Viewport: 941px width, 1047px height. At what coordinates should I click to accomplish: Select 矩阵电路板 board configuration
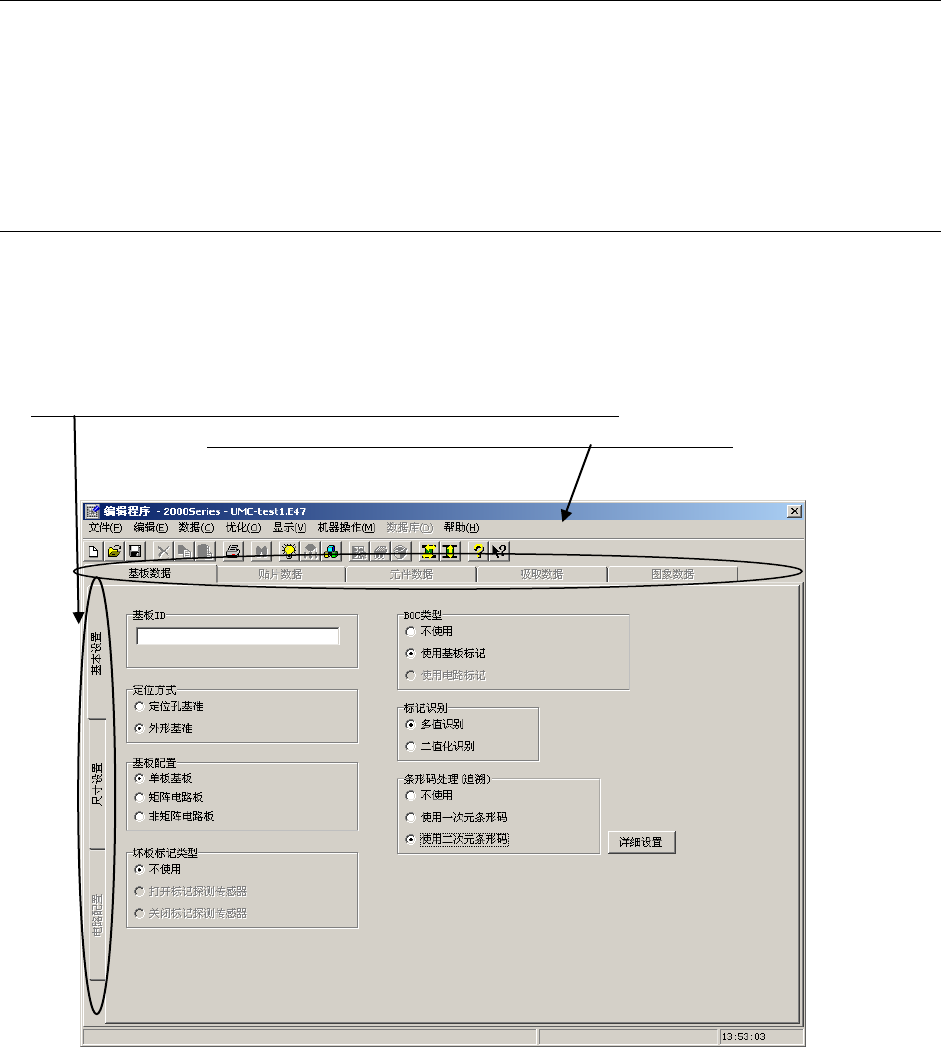pyautogui.click(x=169, y=797)
